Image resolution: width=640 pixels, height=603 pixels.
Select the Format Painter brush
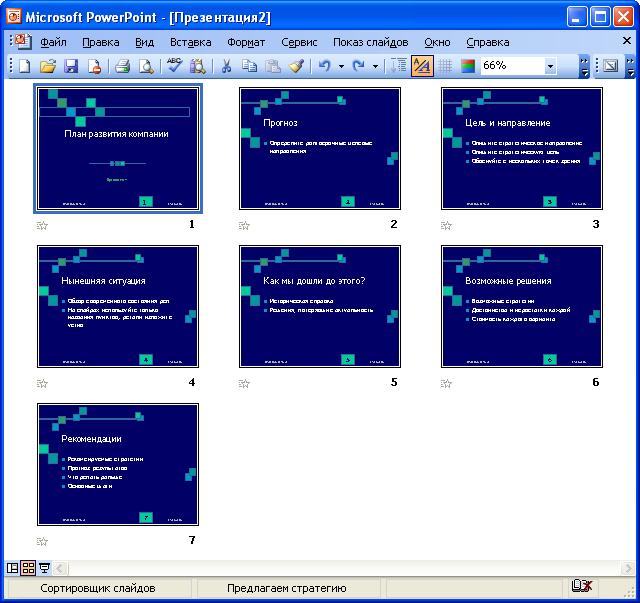[296, 66]
